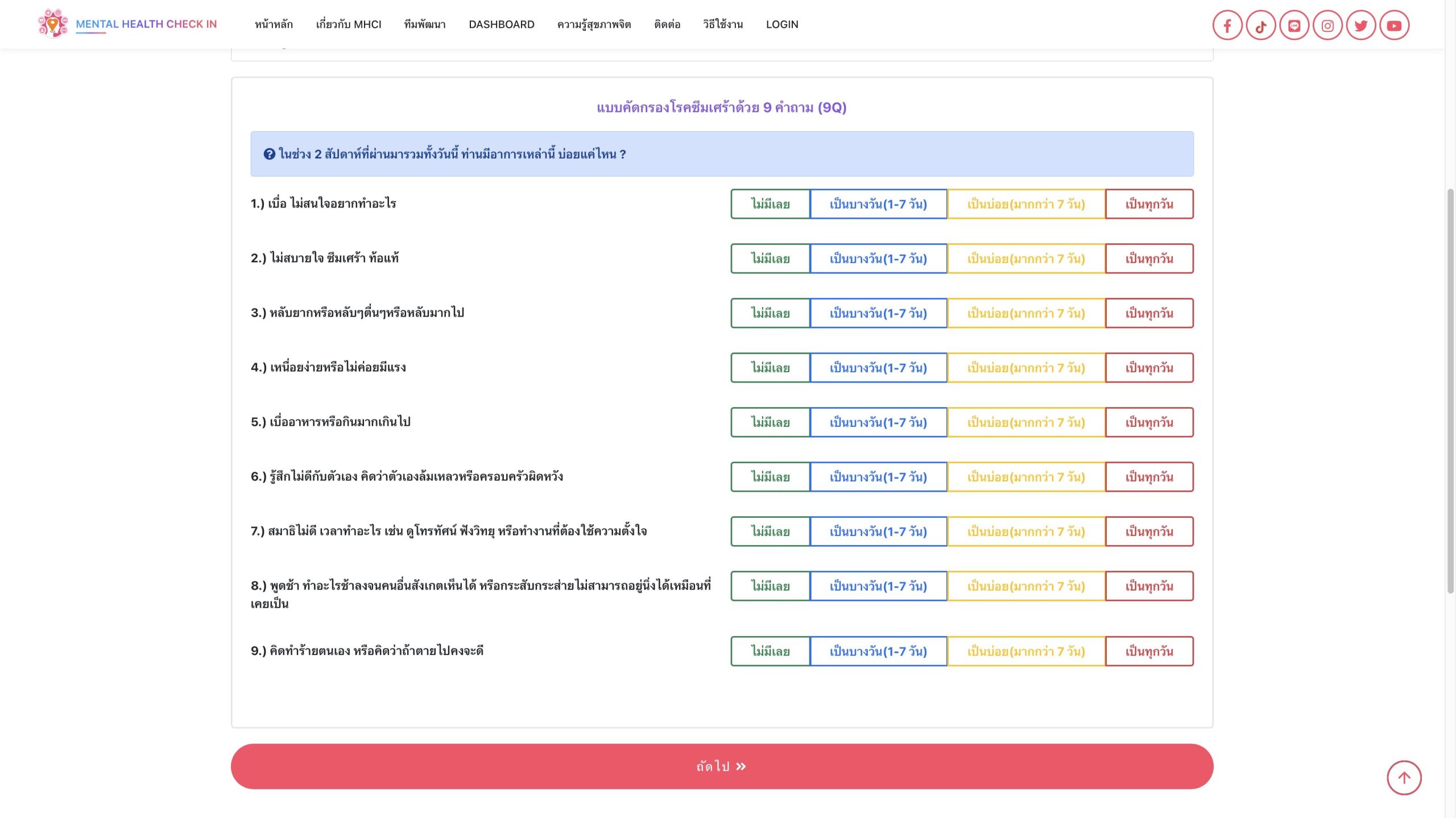Choose 'เป็นบ่อย(มากกว่า 7 วัน)' for question 5
Screen dimensions: 1456x818
[1026, 422]
